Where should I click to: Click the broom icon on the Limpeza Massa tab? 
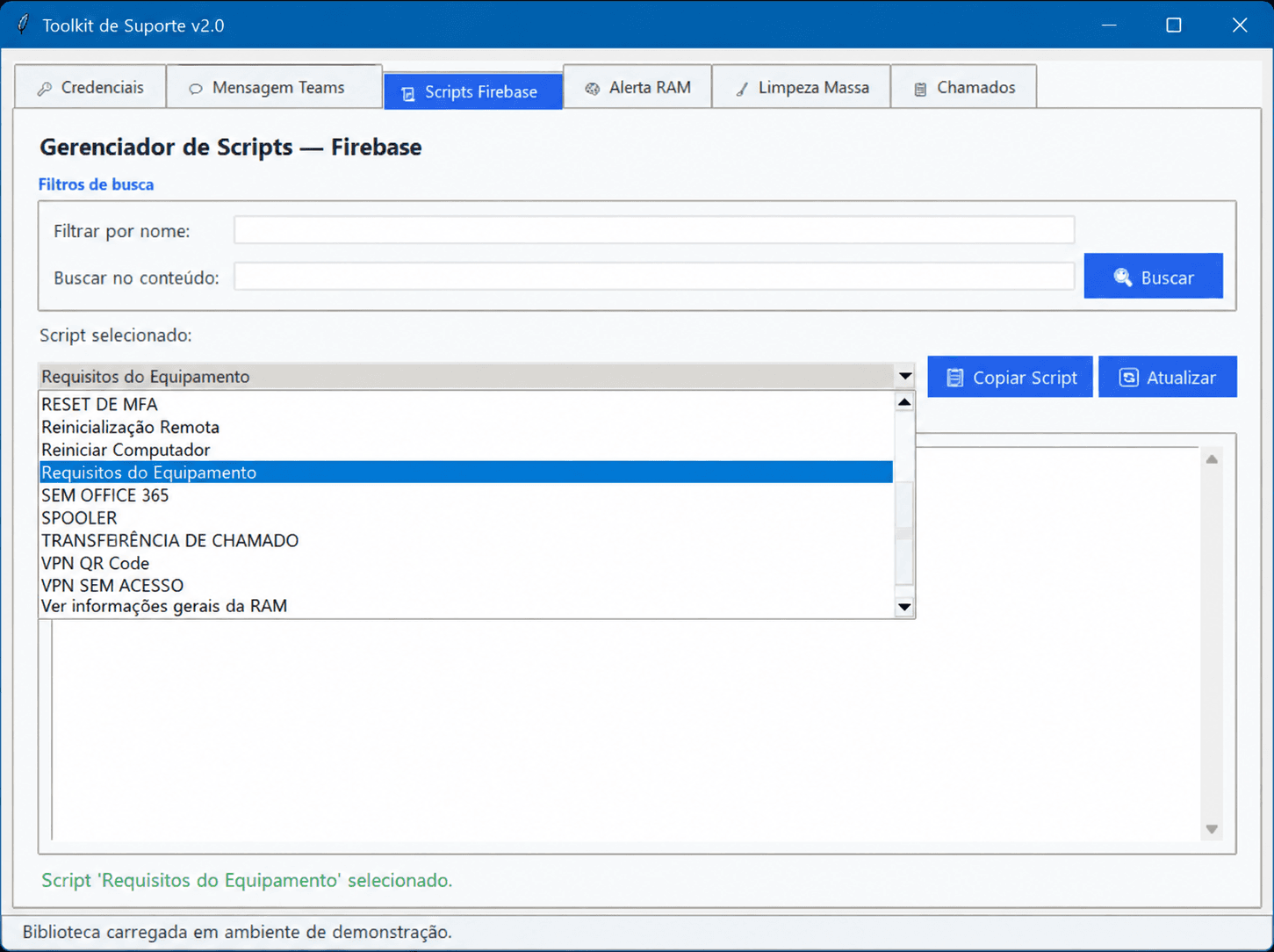click(742, 88)
